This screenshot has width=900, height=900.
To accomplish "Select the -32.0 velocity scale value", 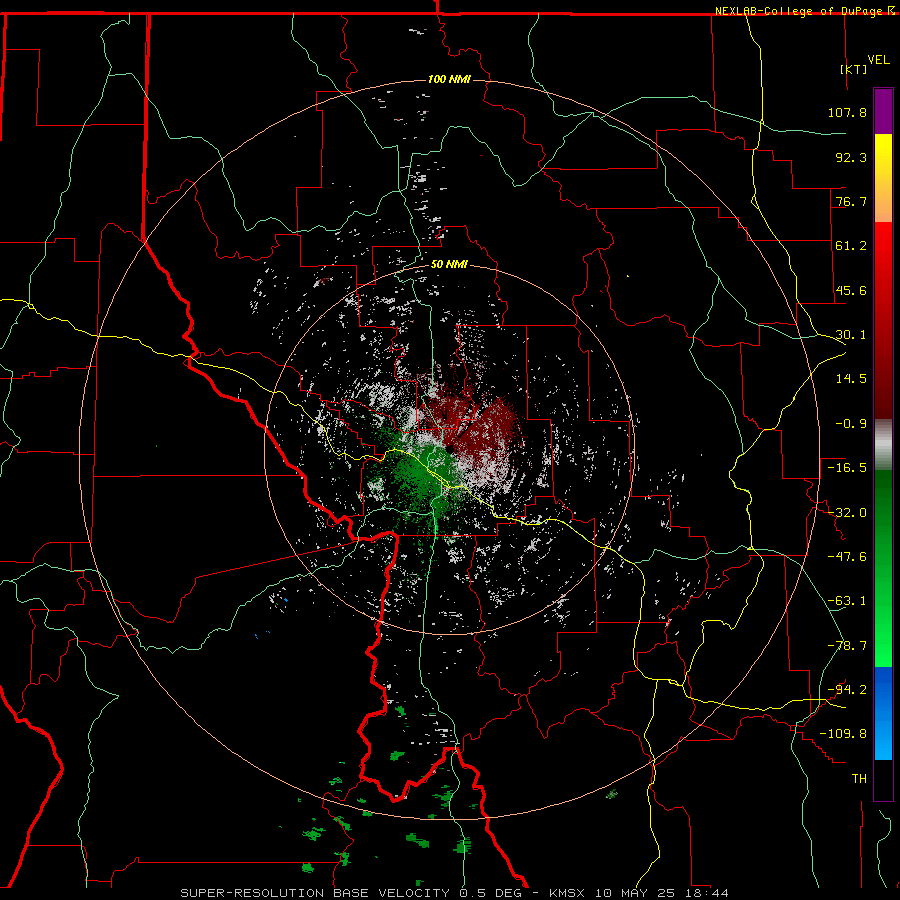I will (x=847, y=513).
